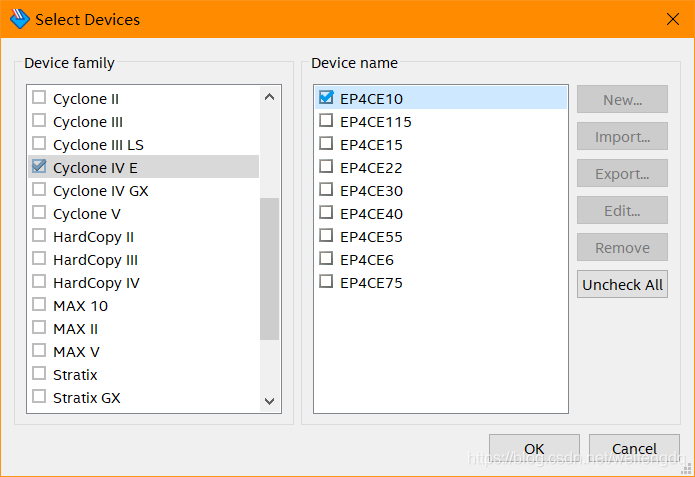Check the EP4CE115 device checkbox
Image resolution: width=695 pixels, height=477 pixels.
tap(326, 121)
